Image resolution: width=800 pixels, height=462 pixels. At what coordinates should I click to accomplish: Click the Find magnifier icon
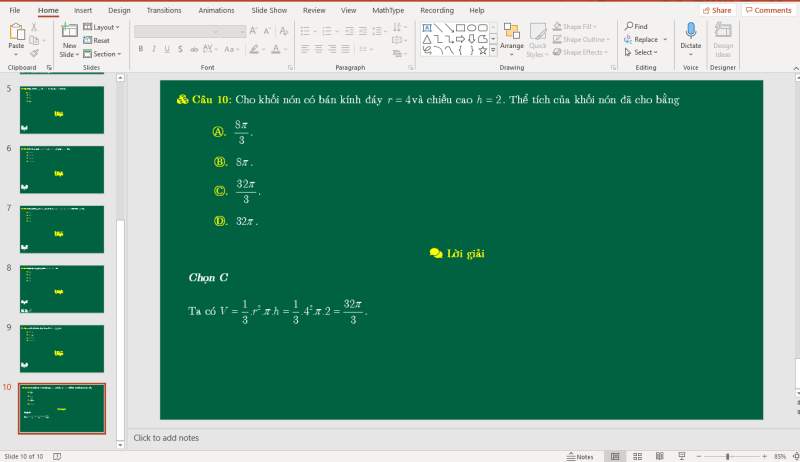[x=629, y=26]
